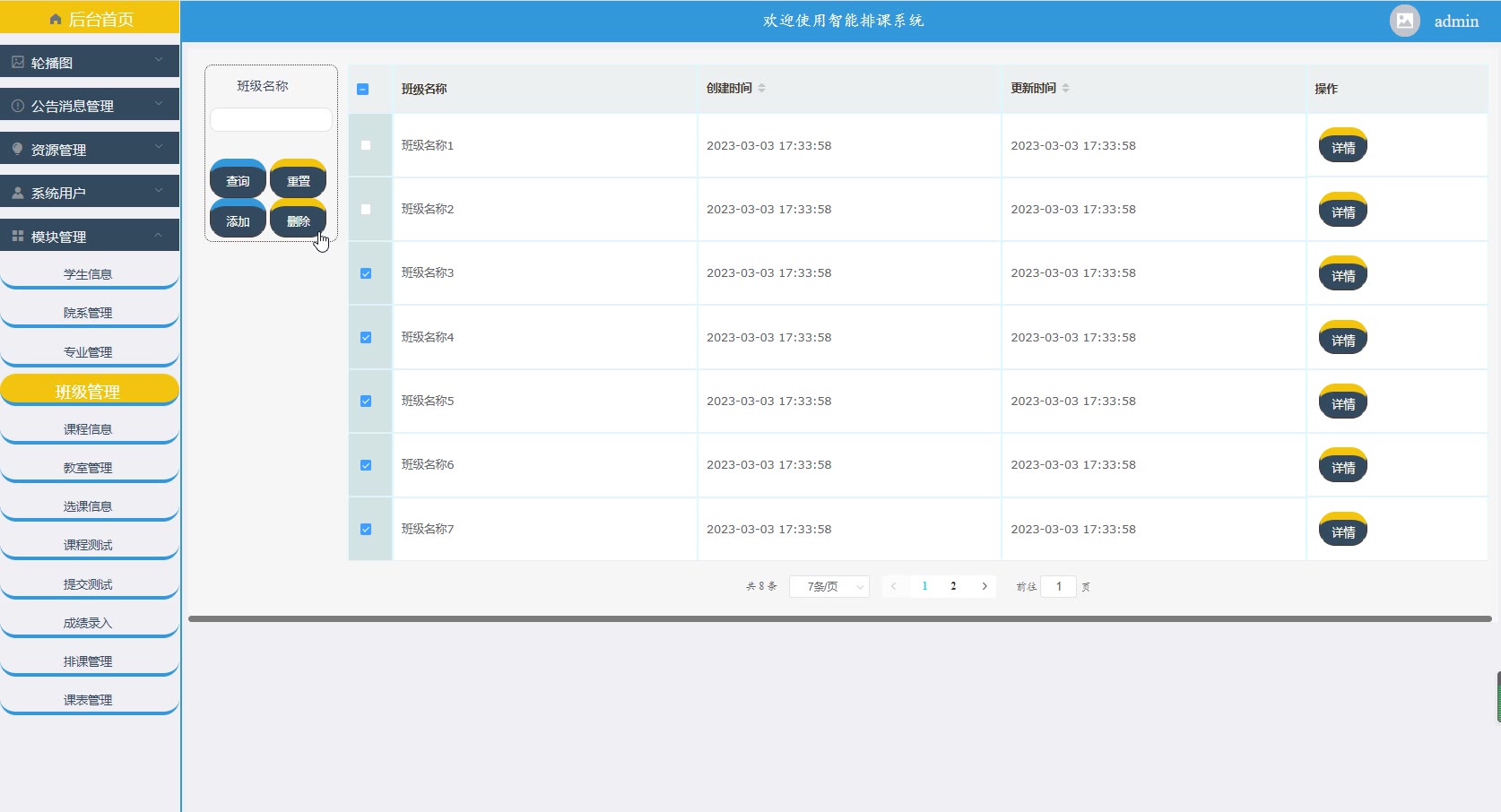Open 课表管理 in the sidebar
This screenshot has height=812, width=1501.
pos(89,700)
